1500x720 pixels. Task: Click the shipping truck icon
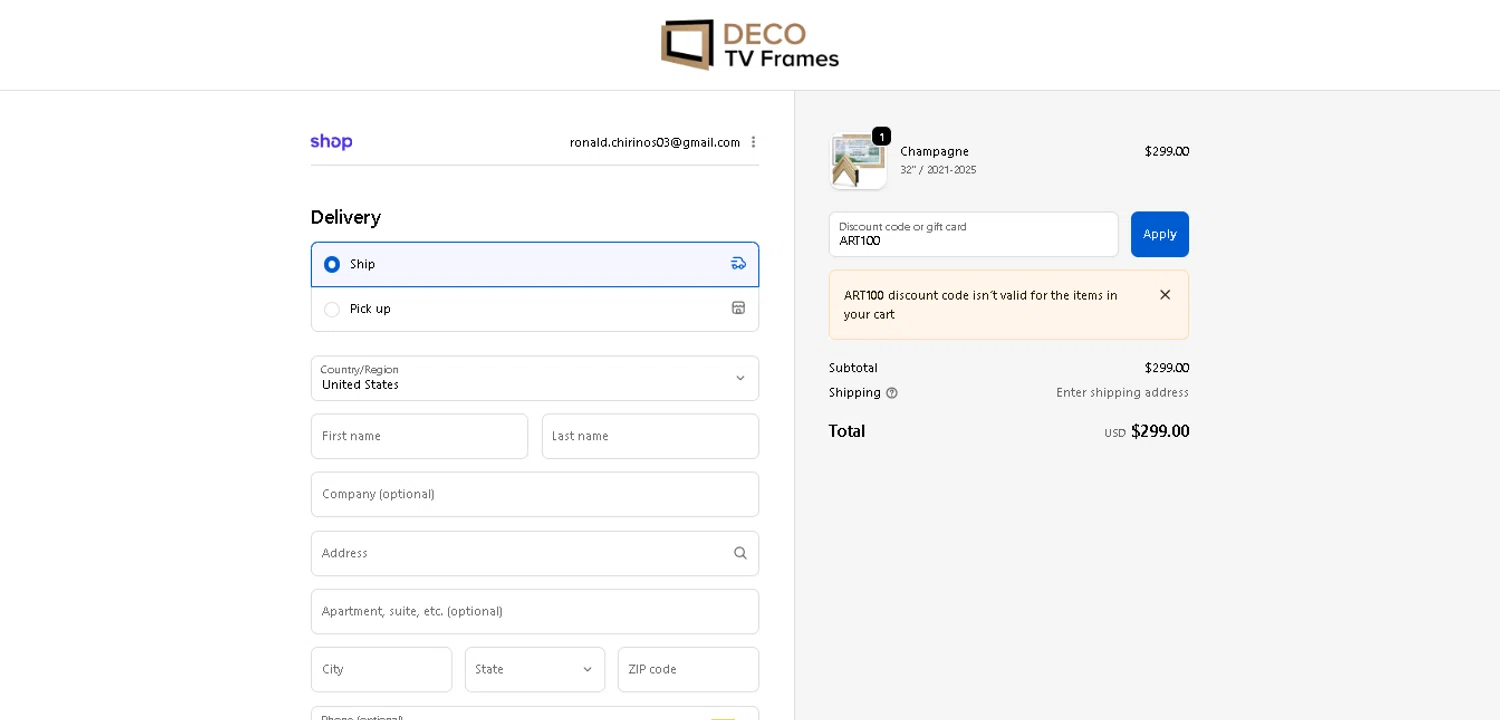(738, 264)
